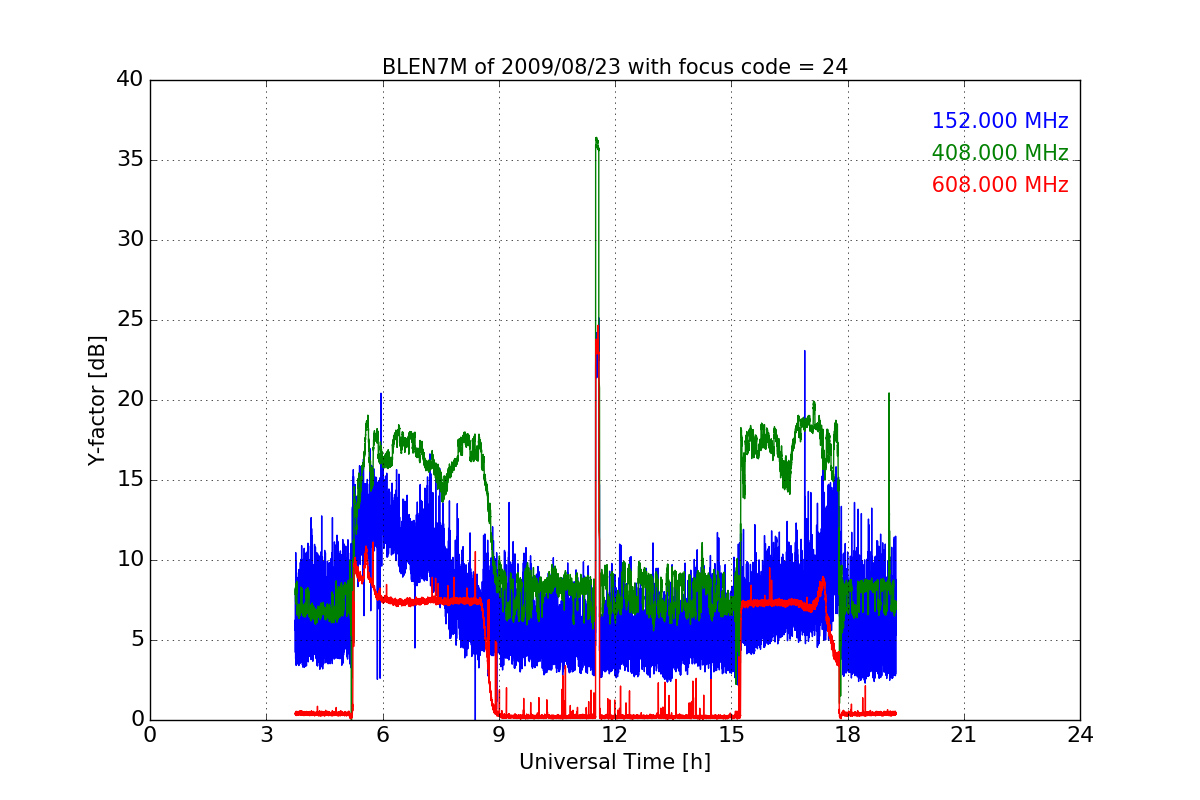Click y-axis tick label 35
Screen dimensions: 1200x800
(130, 160)
